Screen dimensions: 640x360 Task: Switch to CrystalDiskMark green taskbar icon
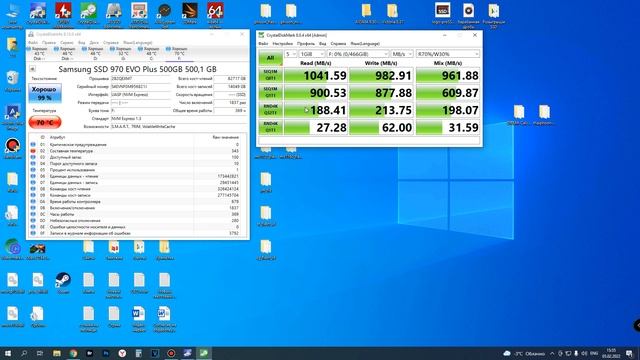[x=204, y=353]
